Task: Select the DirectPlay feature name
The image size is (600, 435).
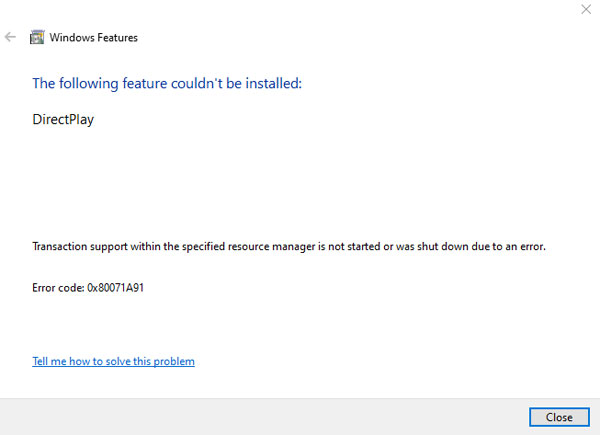Action: (x=64, y=119)
